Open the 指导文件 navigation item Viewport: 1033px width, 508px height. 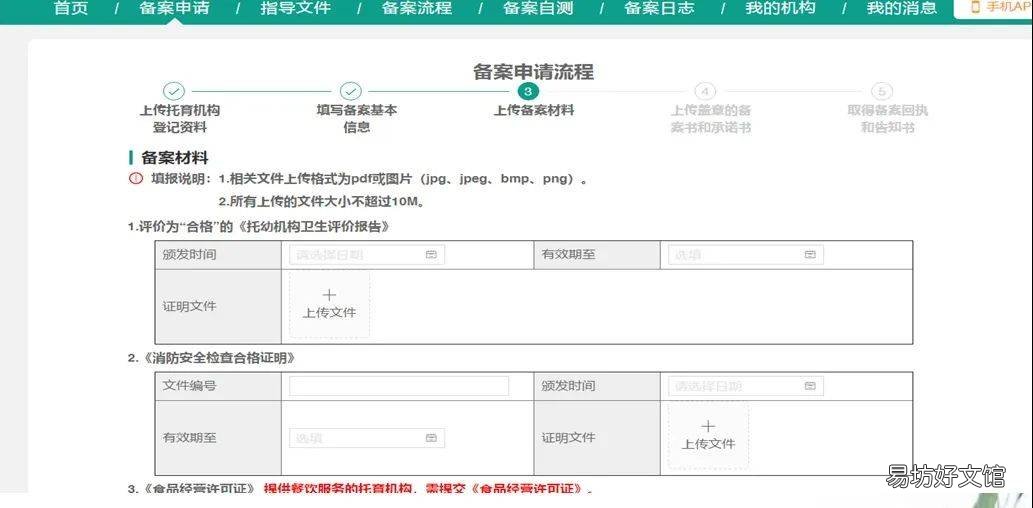pyautogui.click(x=295, y=9)
